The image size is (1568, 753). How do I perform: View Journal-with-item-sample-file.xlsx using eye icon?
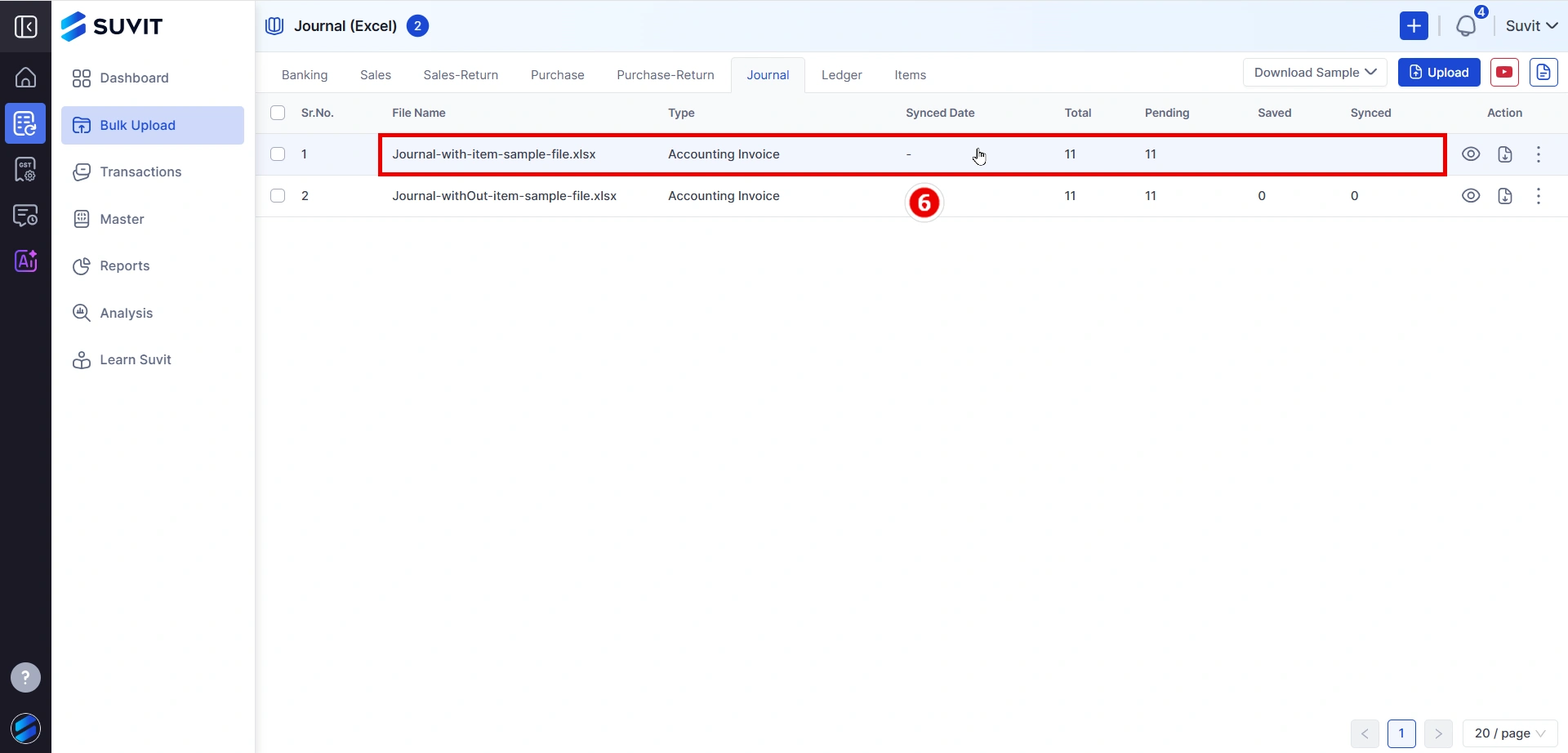(x=1471, y=154)
